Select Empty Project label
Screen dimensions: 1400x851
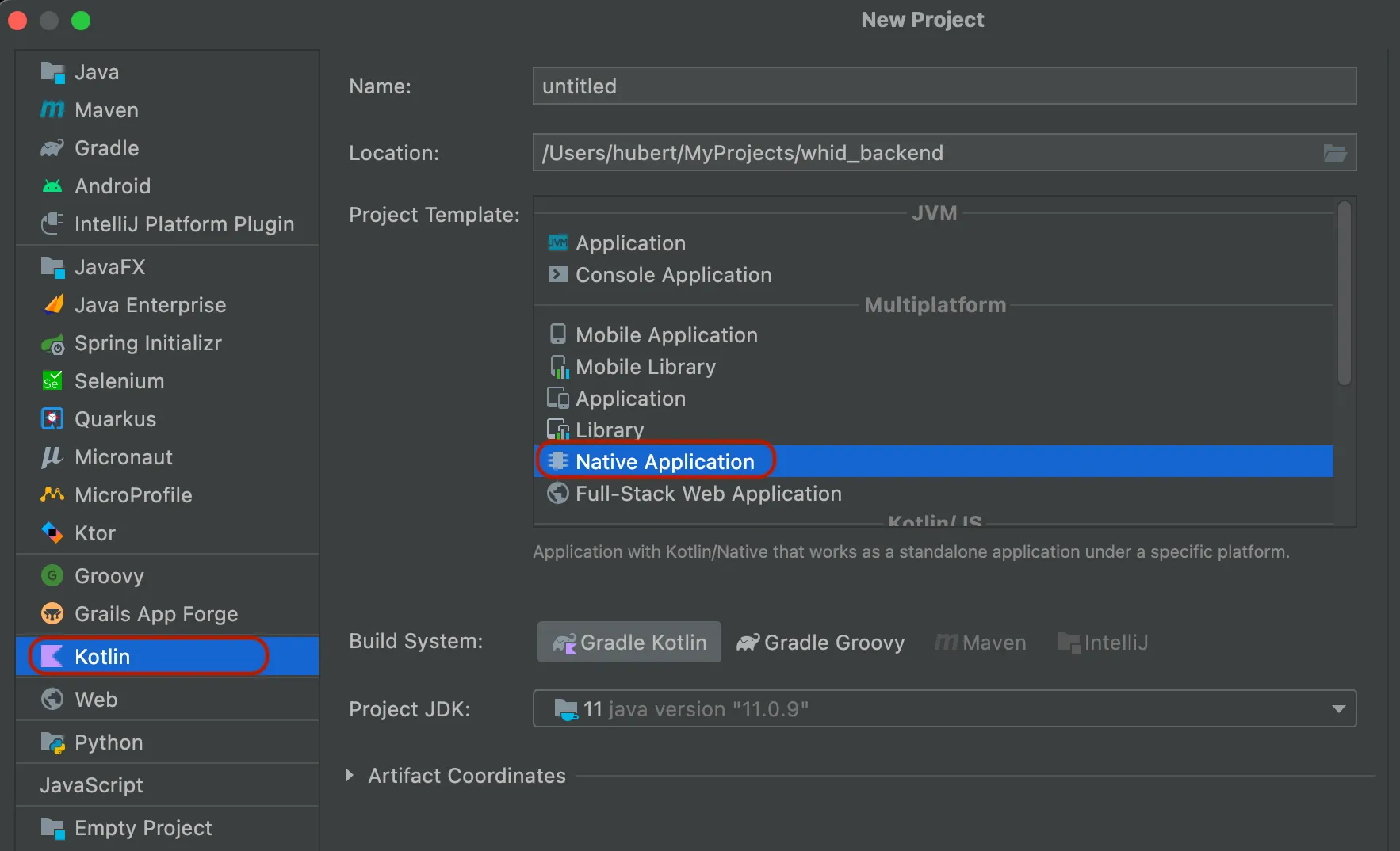click(x=143, y=828)
